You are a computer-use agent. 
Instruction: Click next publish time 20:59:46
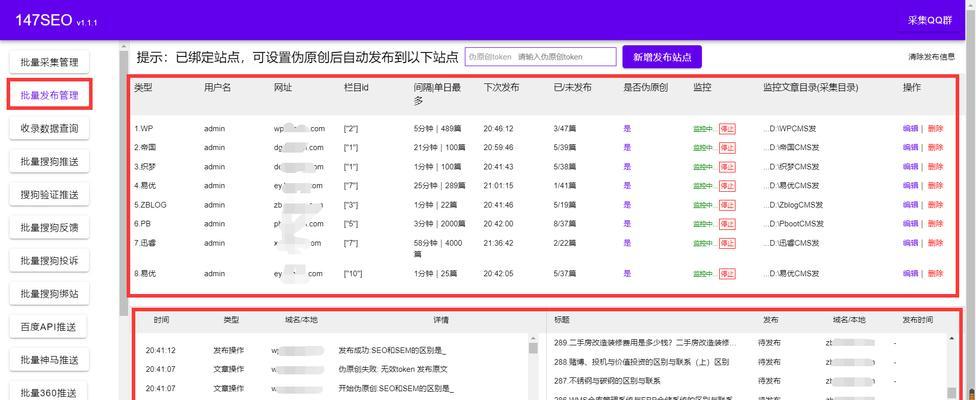[x=498, y=147]
